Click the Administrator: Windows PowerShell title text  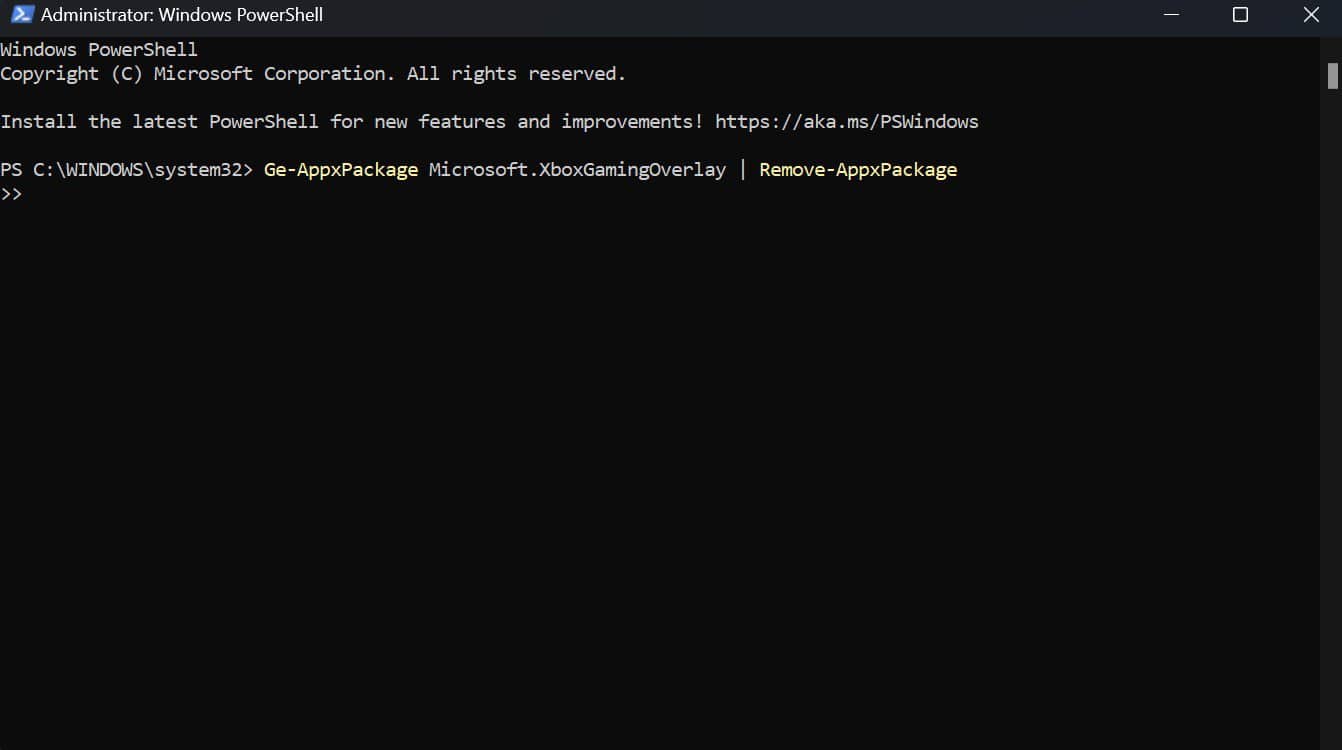[x=180, y=14]
